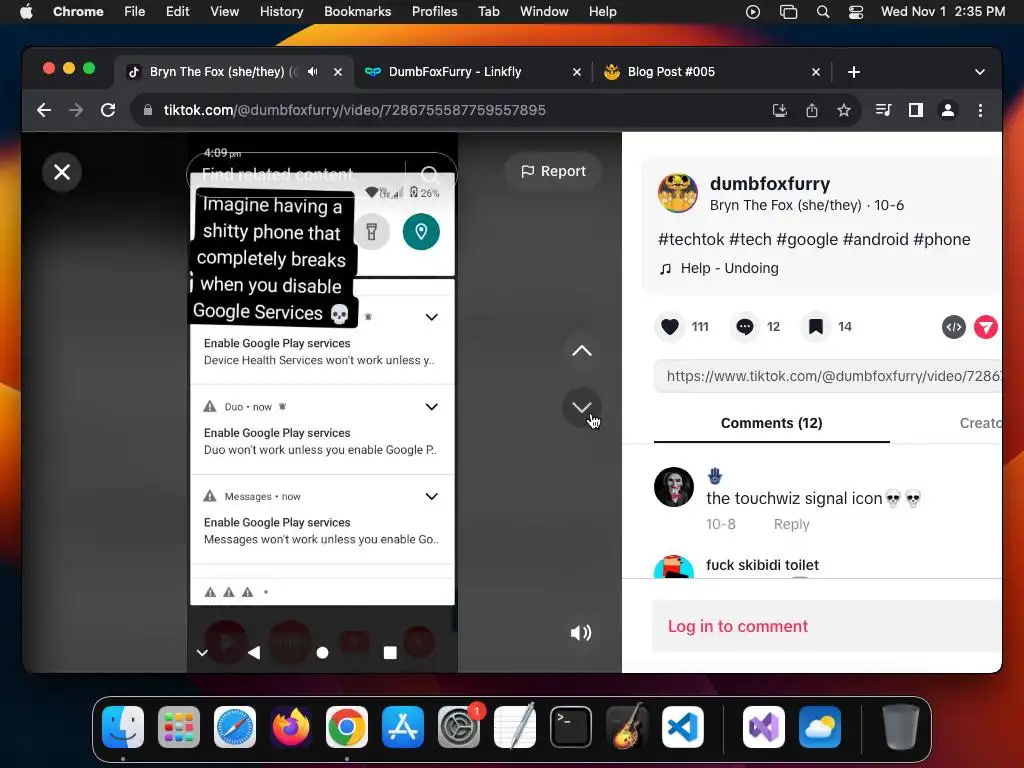The image size is (1024, 768).
Task: Click share page icon in address bar
Action: pyautogui.click(x=812, y=110)
